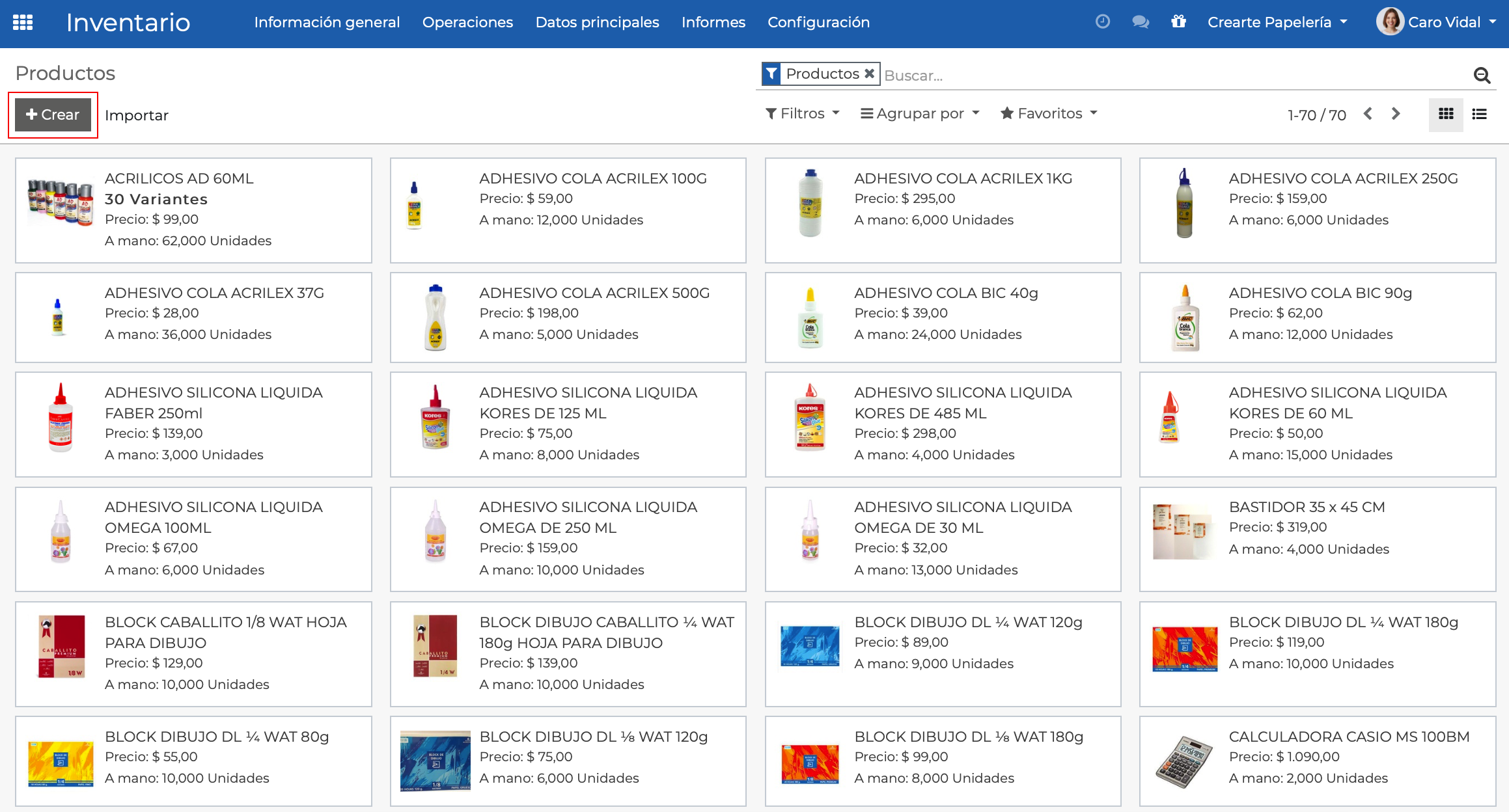
Task: Open ADHESIVO COLA ACRILEX 250G image
Action: [x=1184, y=202]
